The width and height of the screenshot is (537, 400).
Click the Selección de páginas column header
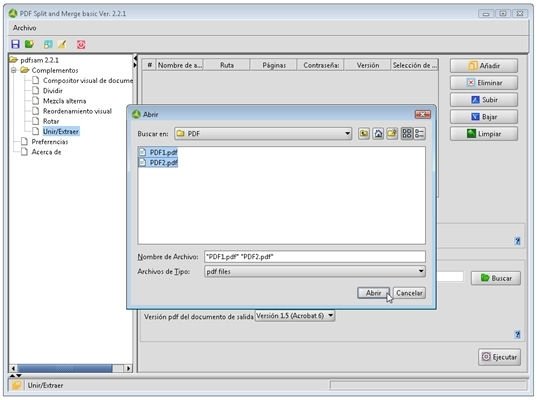[414, 65]
